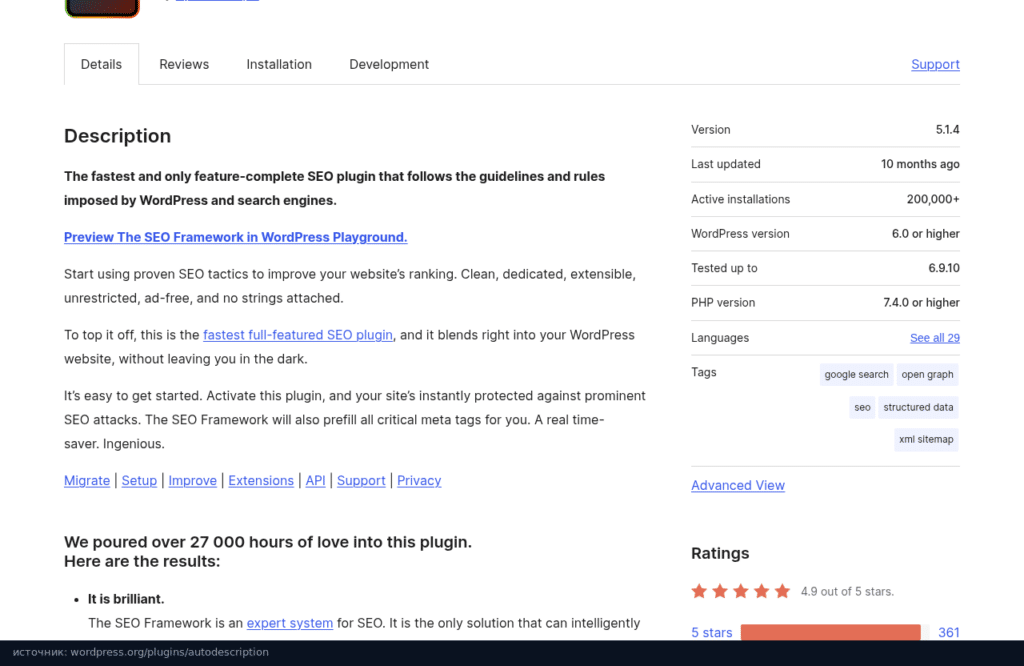This screenshot has width=1024, height=666.
Task: Click the WordPress version value 6.0 or higher
Action: 925,233
